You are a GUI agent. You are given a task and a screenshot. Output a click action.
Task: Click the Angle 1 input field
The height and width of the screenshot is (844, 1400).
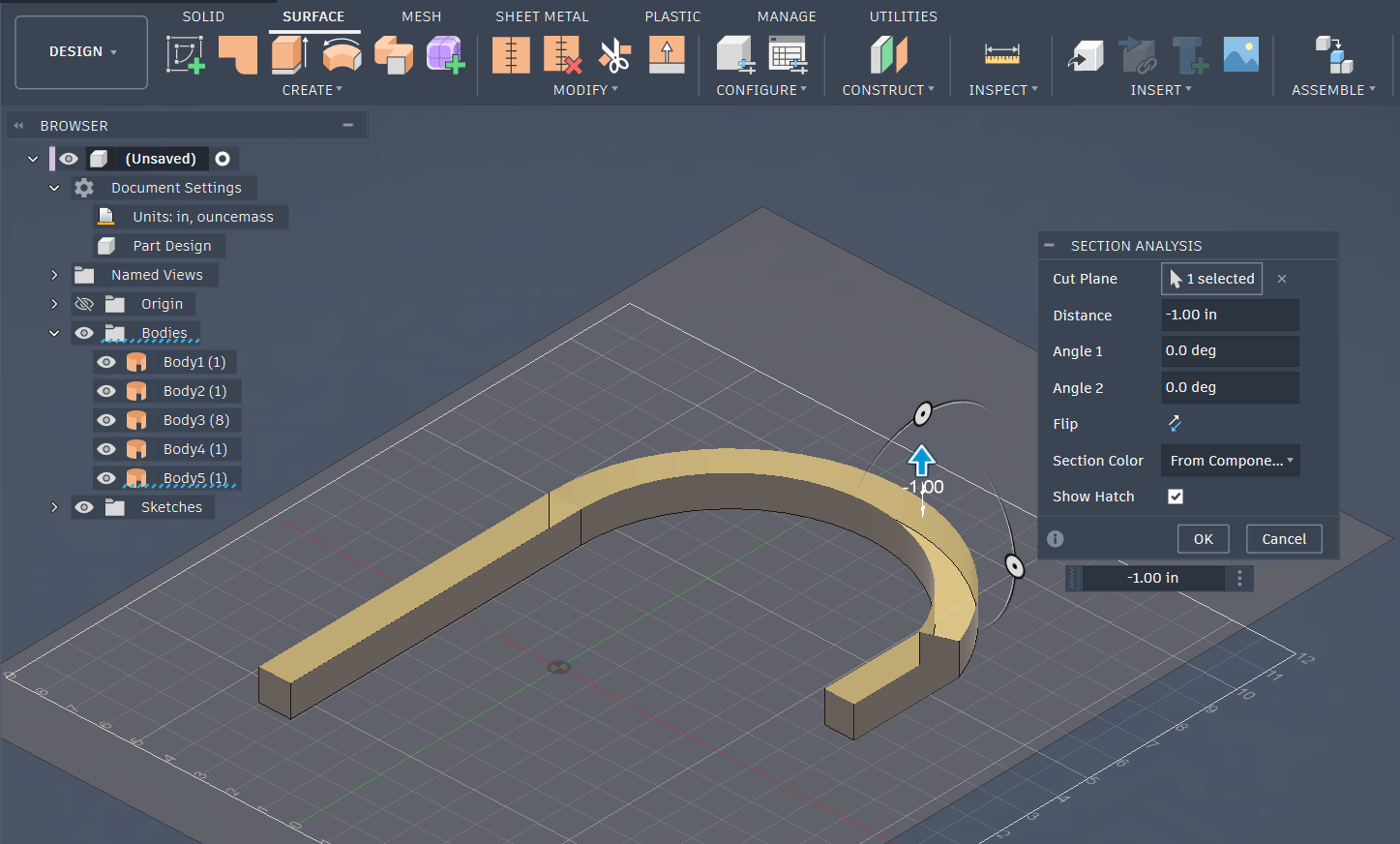[1230, 350]
